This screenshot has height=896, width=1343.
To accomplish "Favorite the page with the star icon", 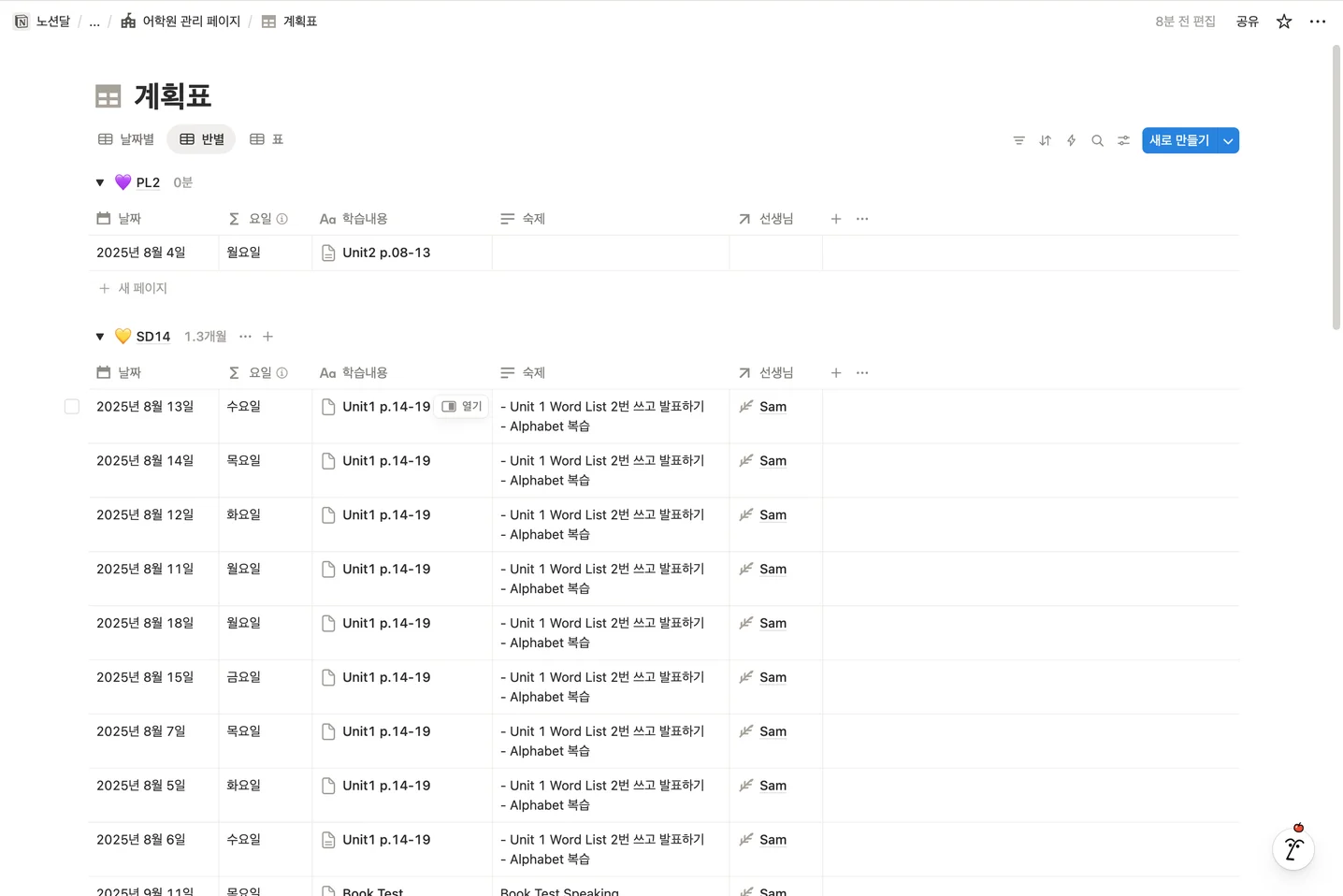I will pos(1283,21).
